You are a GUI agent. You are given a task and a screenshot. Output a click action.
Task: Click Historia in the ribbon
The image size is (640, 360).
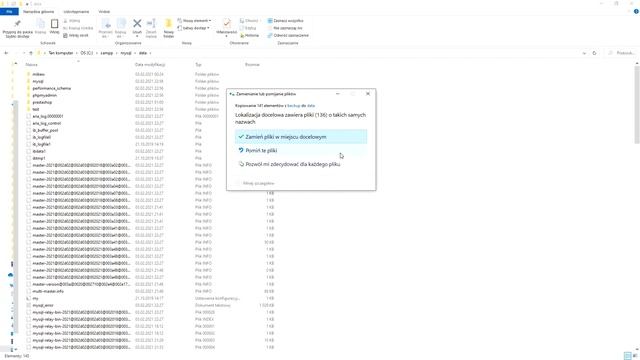coord(249,36)
